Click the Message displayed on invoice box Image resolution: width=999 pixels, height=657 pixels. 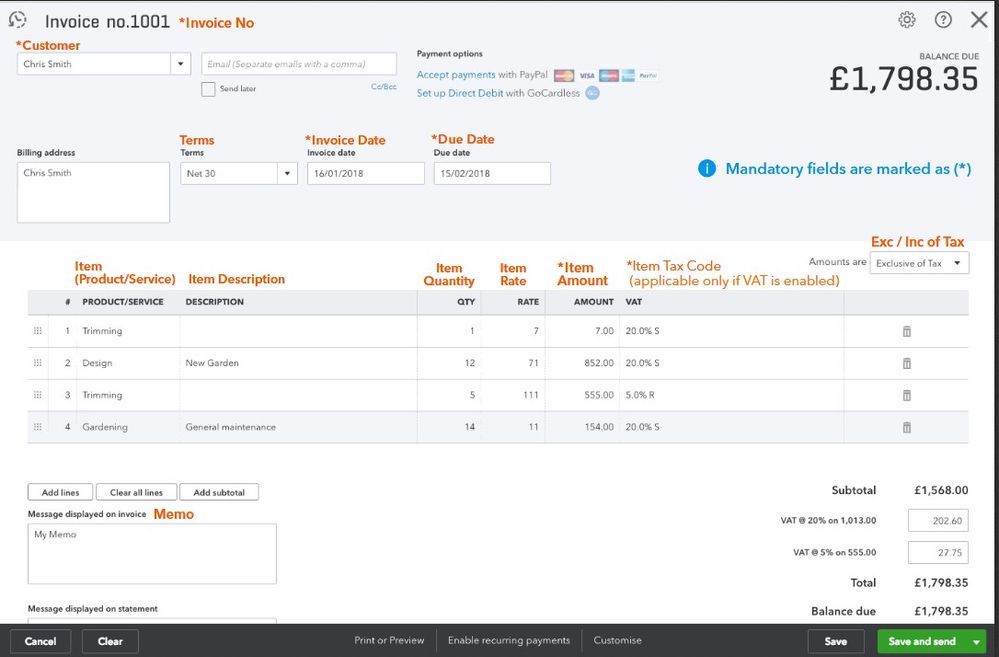(152, 554)
